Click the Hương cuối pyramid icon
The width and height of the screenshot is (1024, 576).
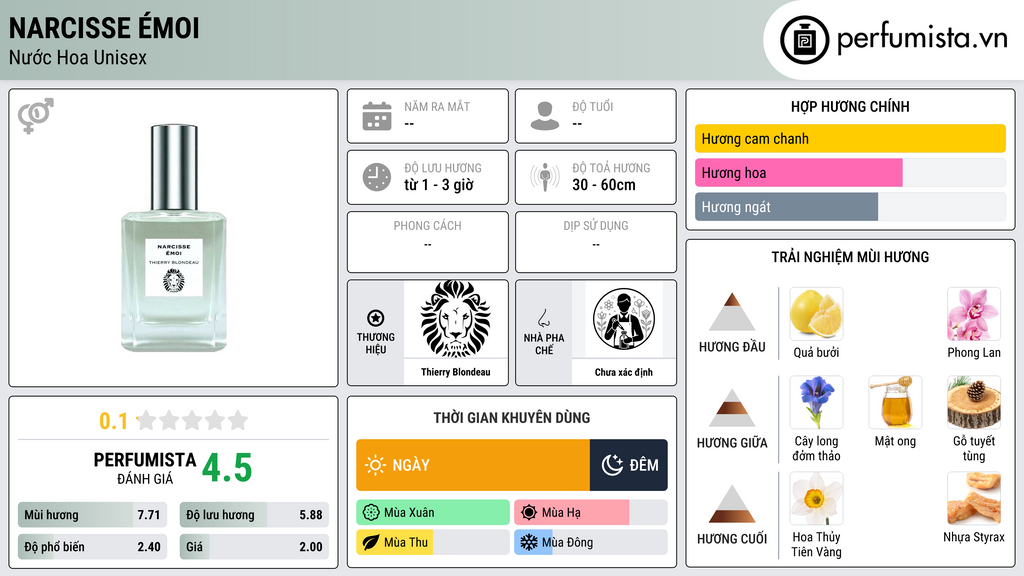click(732, 504)
